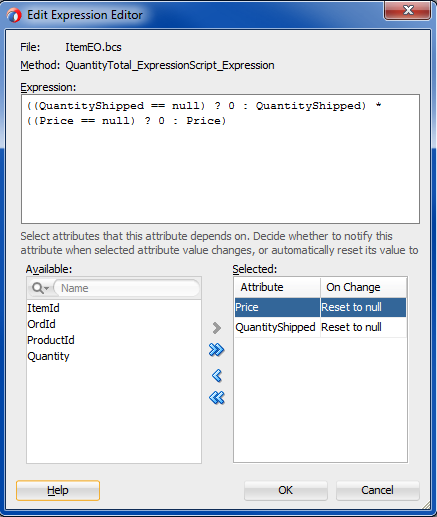Click the Attribute column header
This screenshot has height=517, width=437.
point(277,287)
